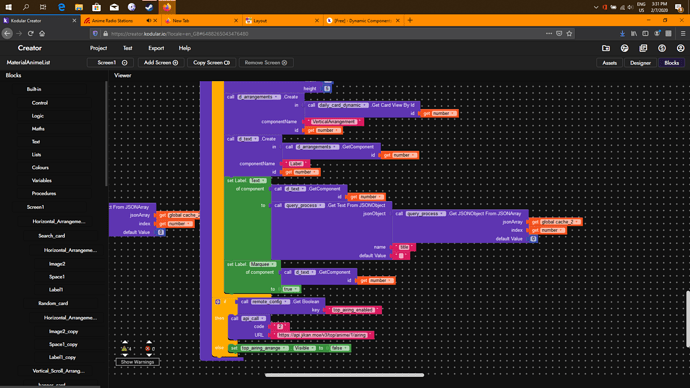Bookmark this page with the star icon
The image size is (690, 388).
569,33
